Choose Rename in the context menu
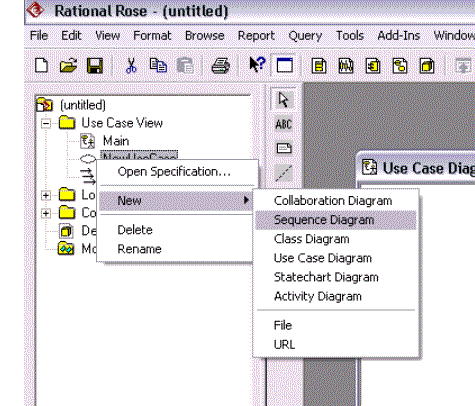Screen dimensions: 475x406 click(176, 249)
